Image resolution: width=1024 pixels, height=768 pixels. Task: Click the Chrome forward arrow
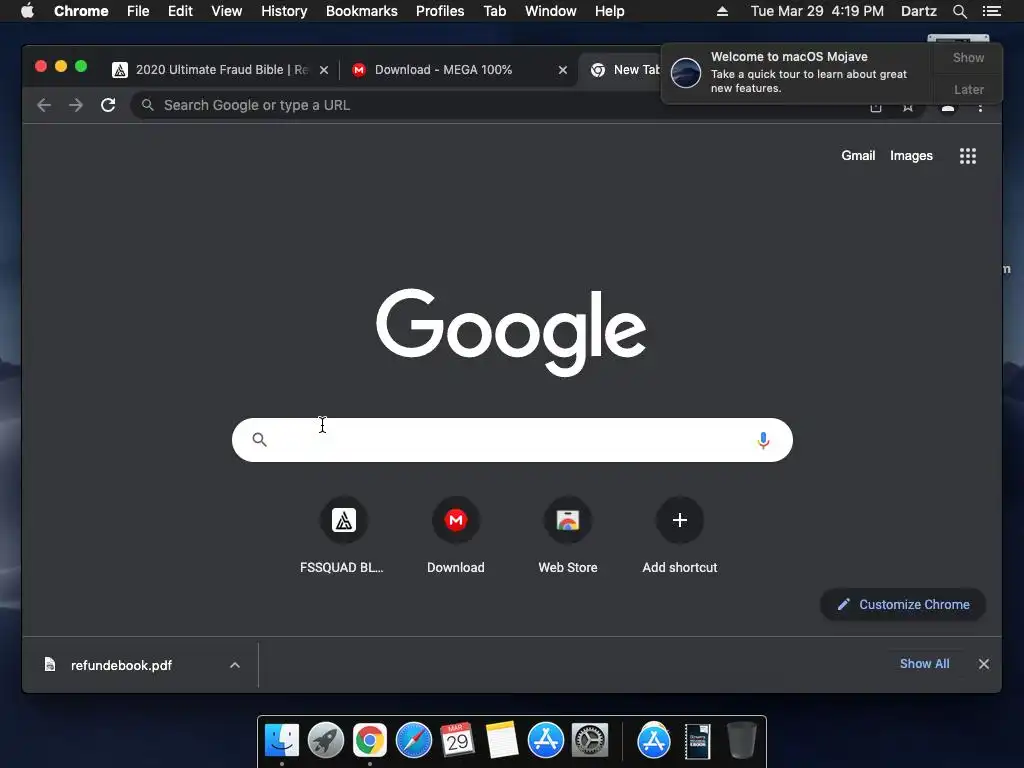point(76,105)
